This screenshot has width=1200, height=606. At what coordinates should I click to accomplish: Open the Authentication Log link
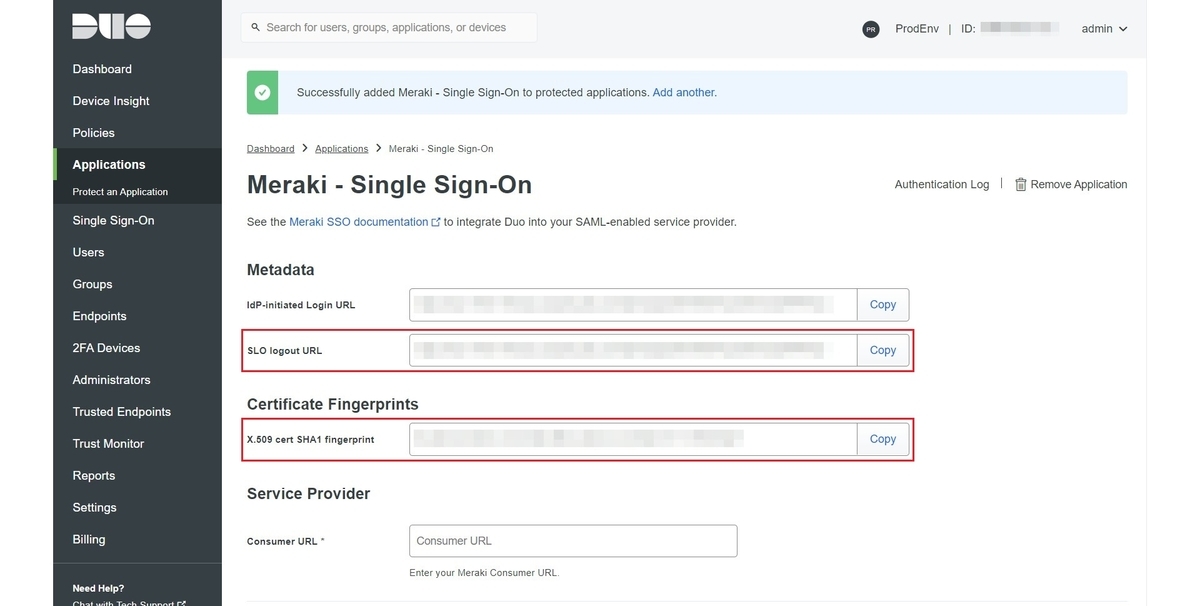[x=941, y=185]
